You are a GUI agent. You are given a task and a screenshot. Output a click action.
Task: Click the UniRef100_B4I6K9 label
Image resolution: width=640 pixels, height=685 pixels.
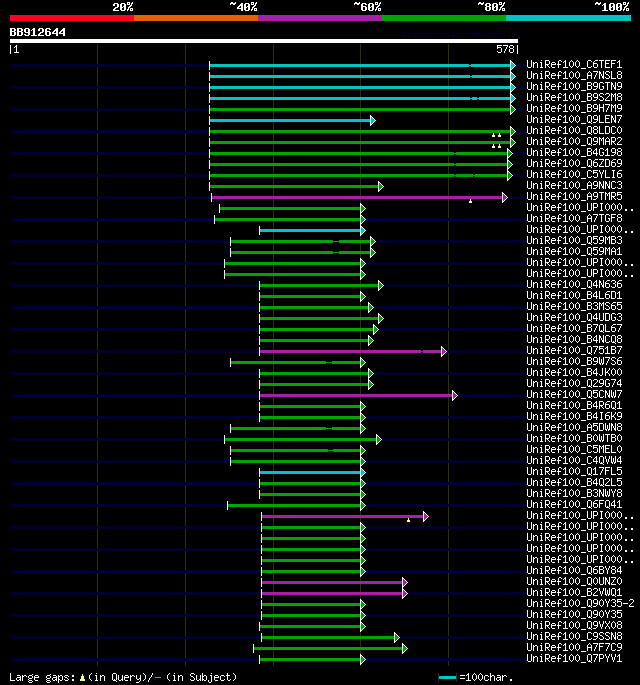[x=574, y=417]
